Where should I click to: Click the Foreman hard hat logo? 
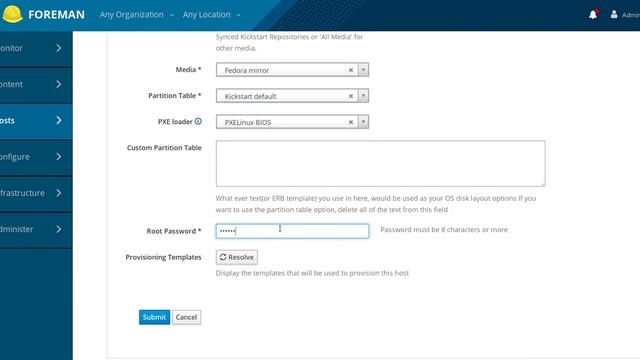pos(12,14)
